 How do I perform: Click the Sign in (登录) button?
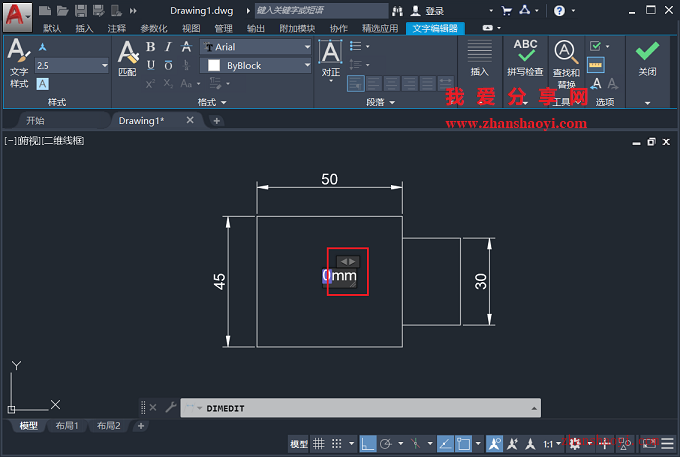click(427, 11)
